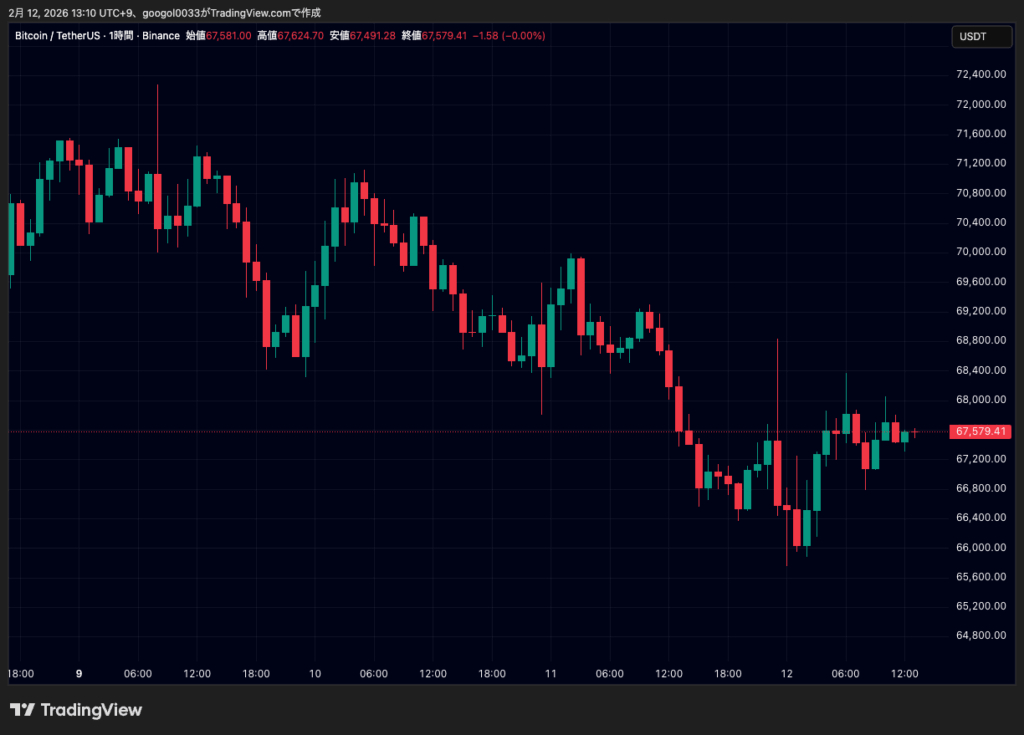Click the date marker 11 on time axis
Viewport: 1024px width, 735px height.
pyautogui.click(x=550, y=674)
